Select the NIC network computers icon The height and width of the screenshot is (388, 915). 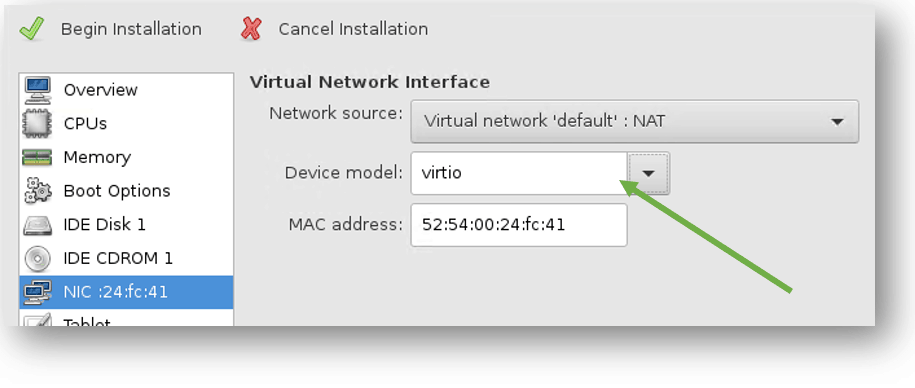coord(37,292)
